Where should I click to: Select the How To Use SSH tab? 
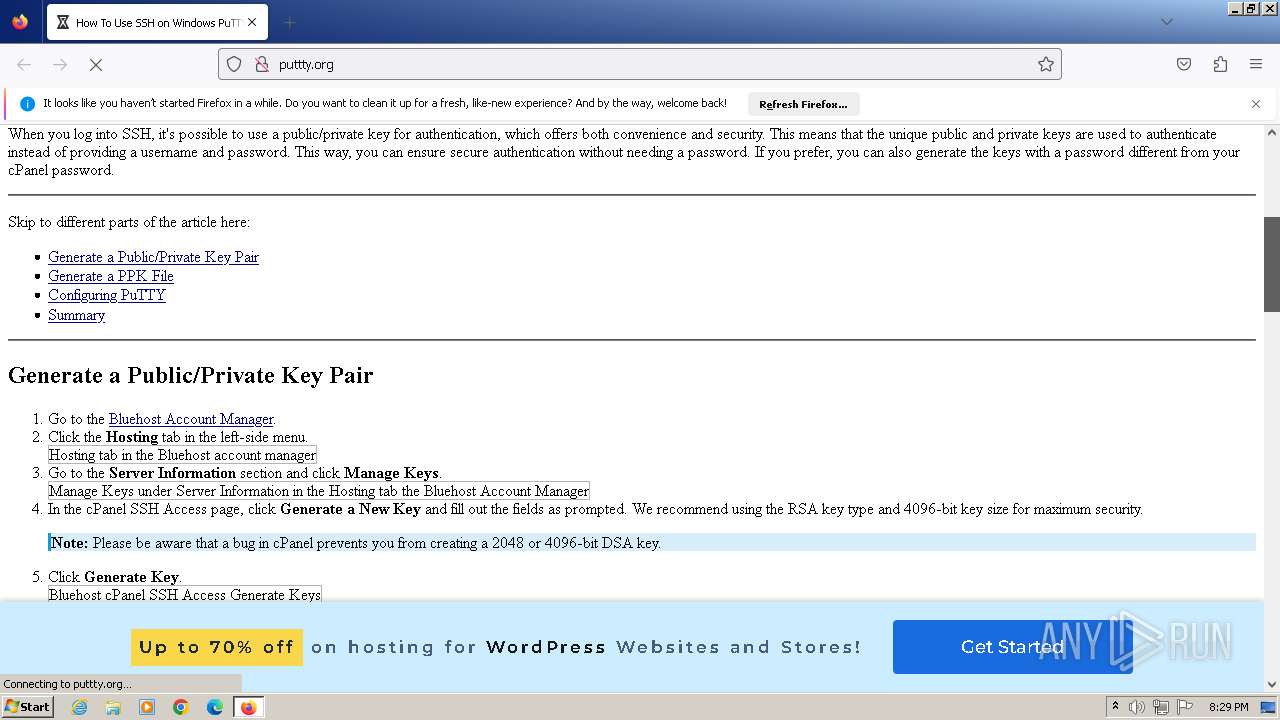[155, 22]
